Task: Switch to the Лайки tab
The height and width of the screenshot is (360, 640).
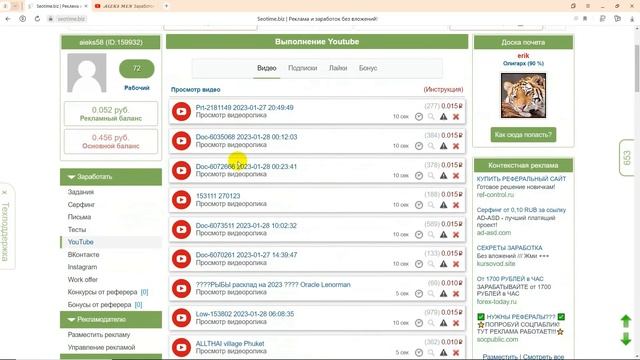Action: click(x=338, y=68)
